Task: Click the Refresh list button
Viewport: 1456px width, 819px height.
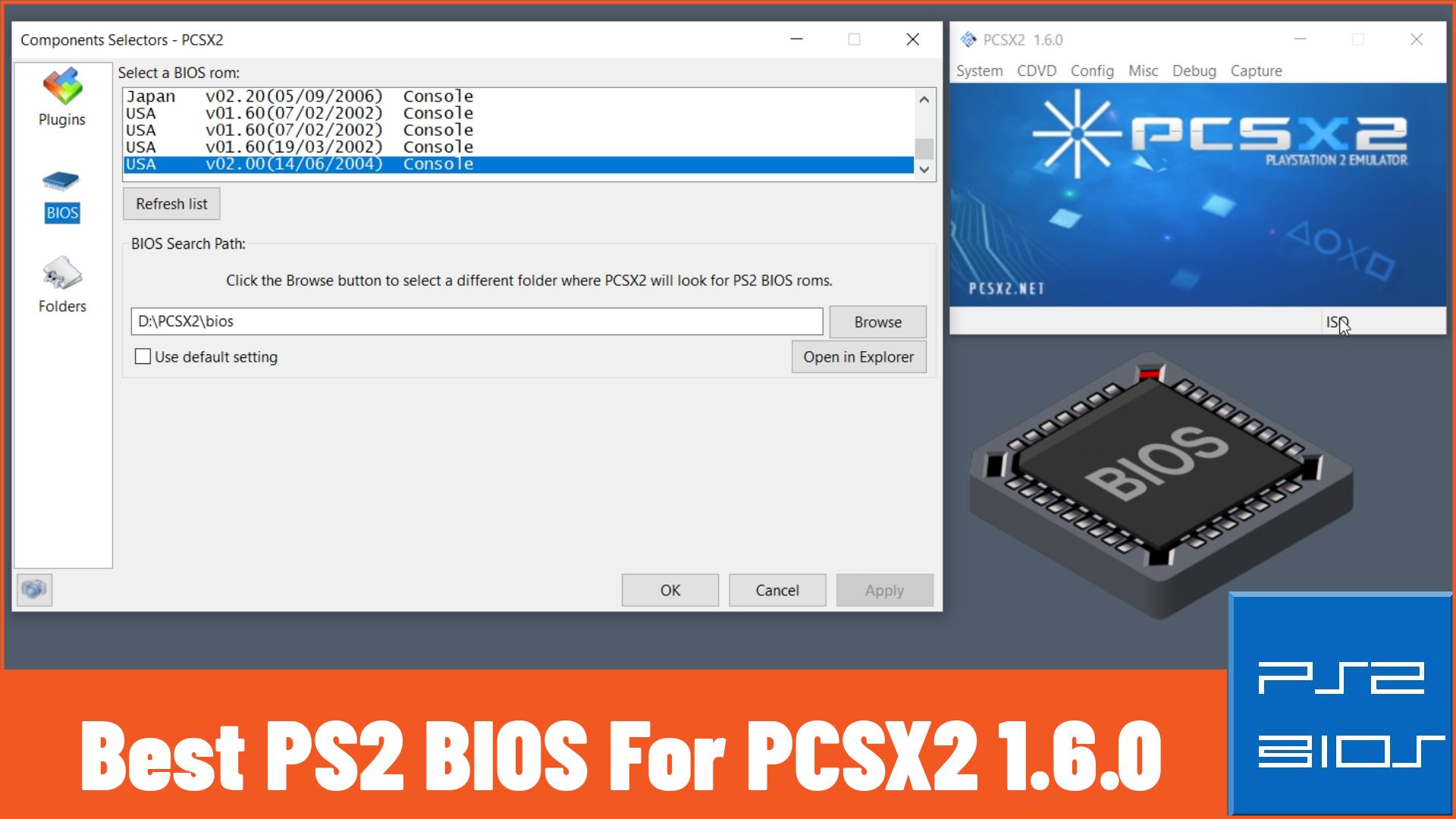Action: click(x=172, y=204)
